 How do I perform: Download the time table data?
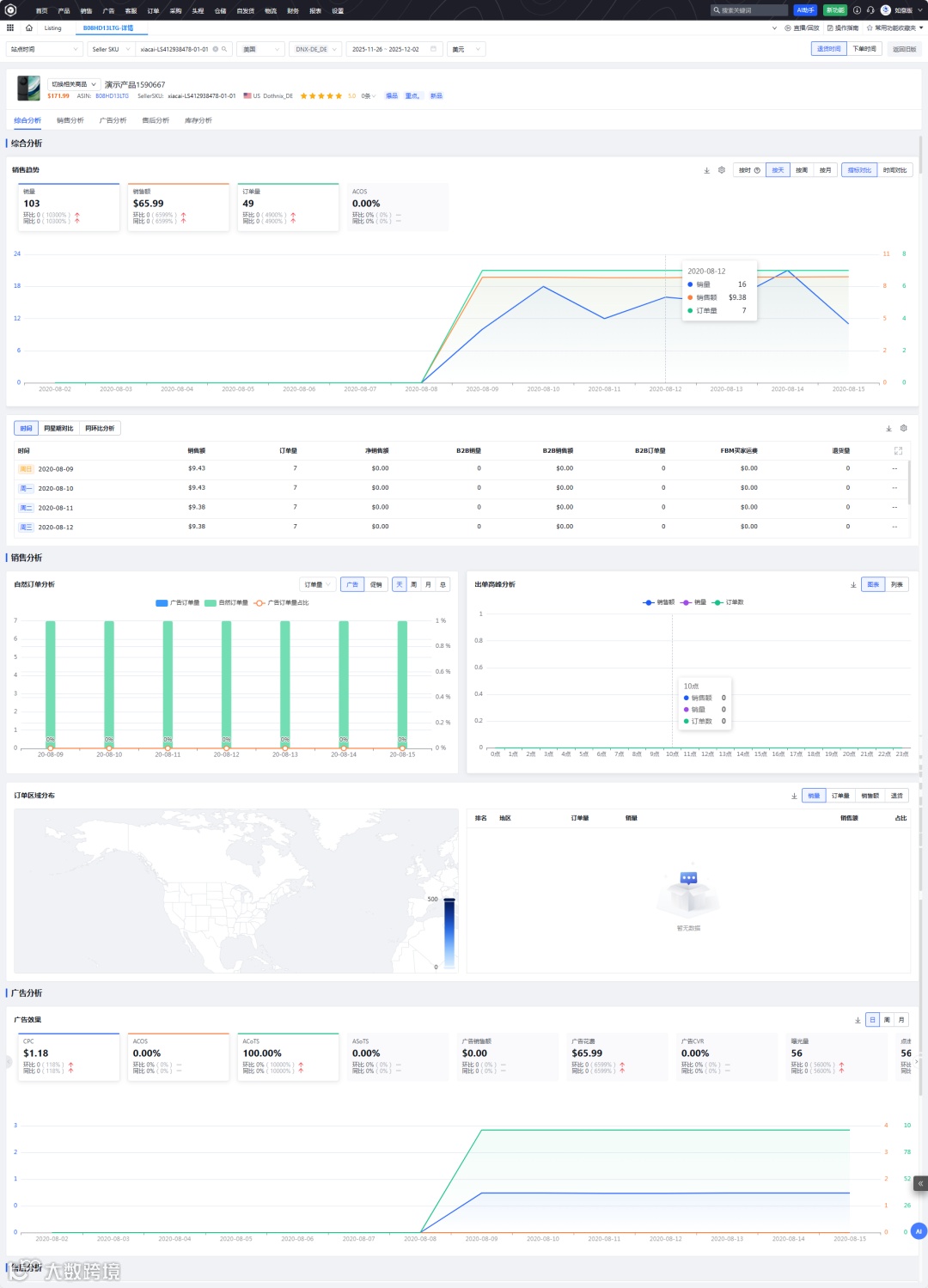(x=888, y=428)
